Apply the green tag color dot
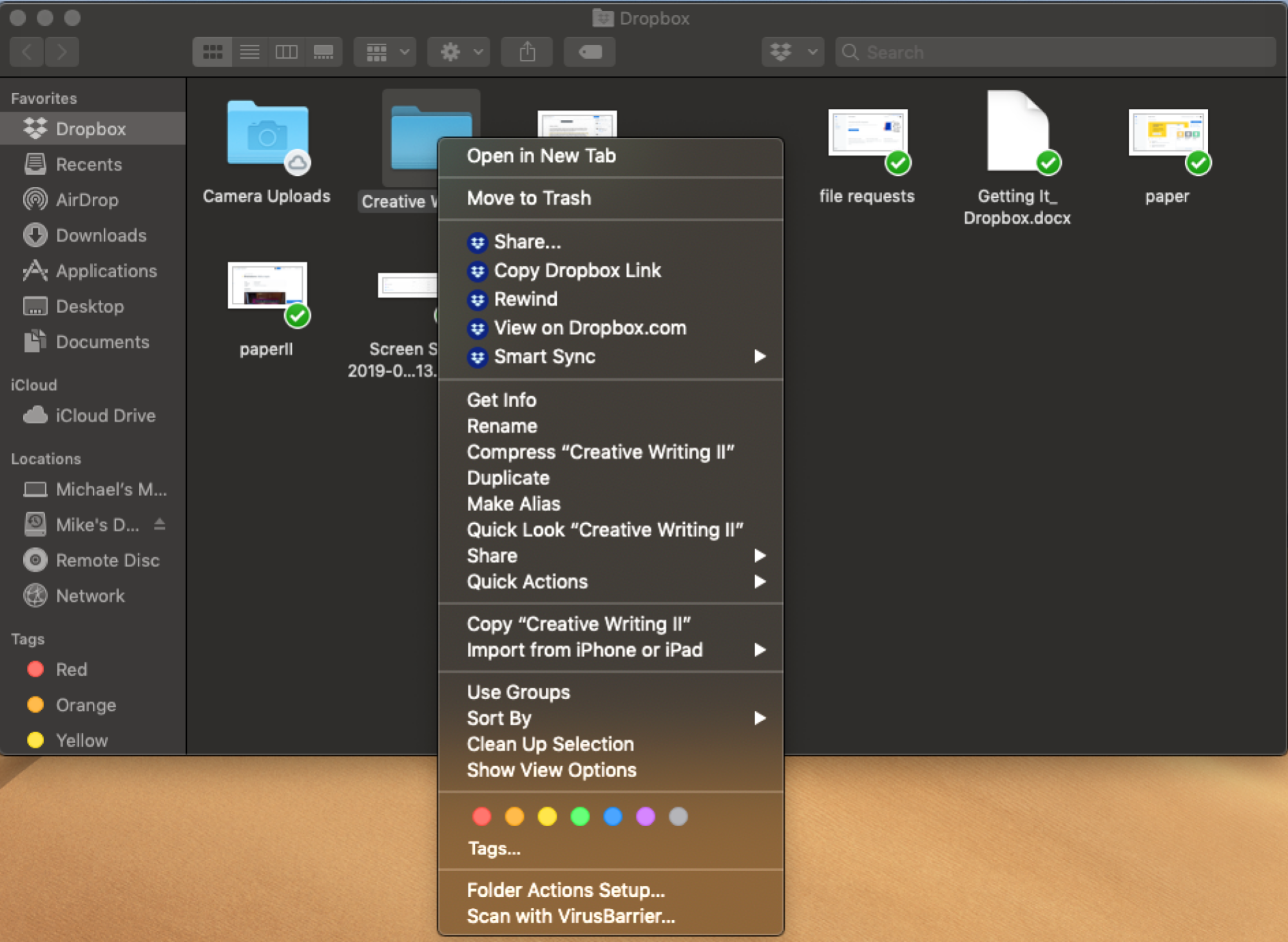1288x942 pixels. click(x=580, y=816)
